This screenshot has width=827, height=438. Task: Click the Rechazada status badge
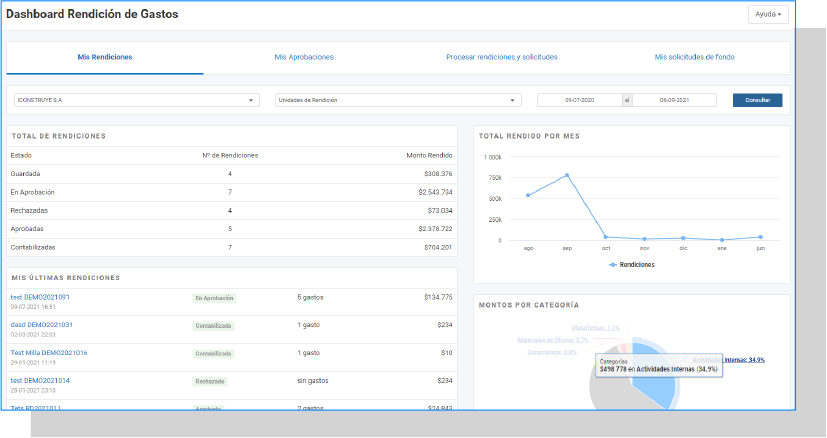coord(210,381)
